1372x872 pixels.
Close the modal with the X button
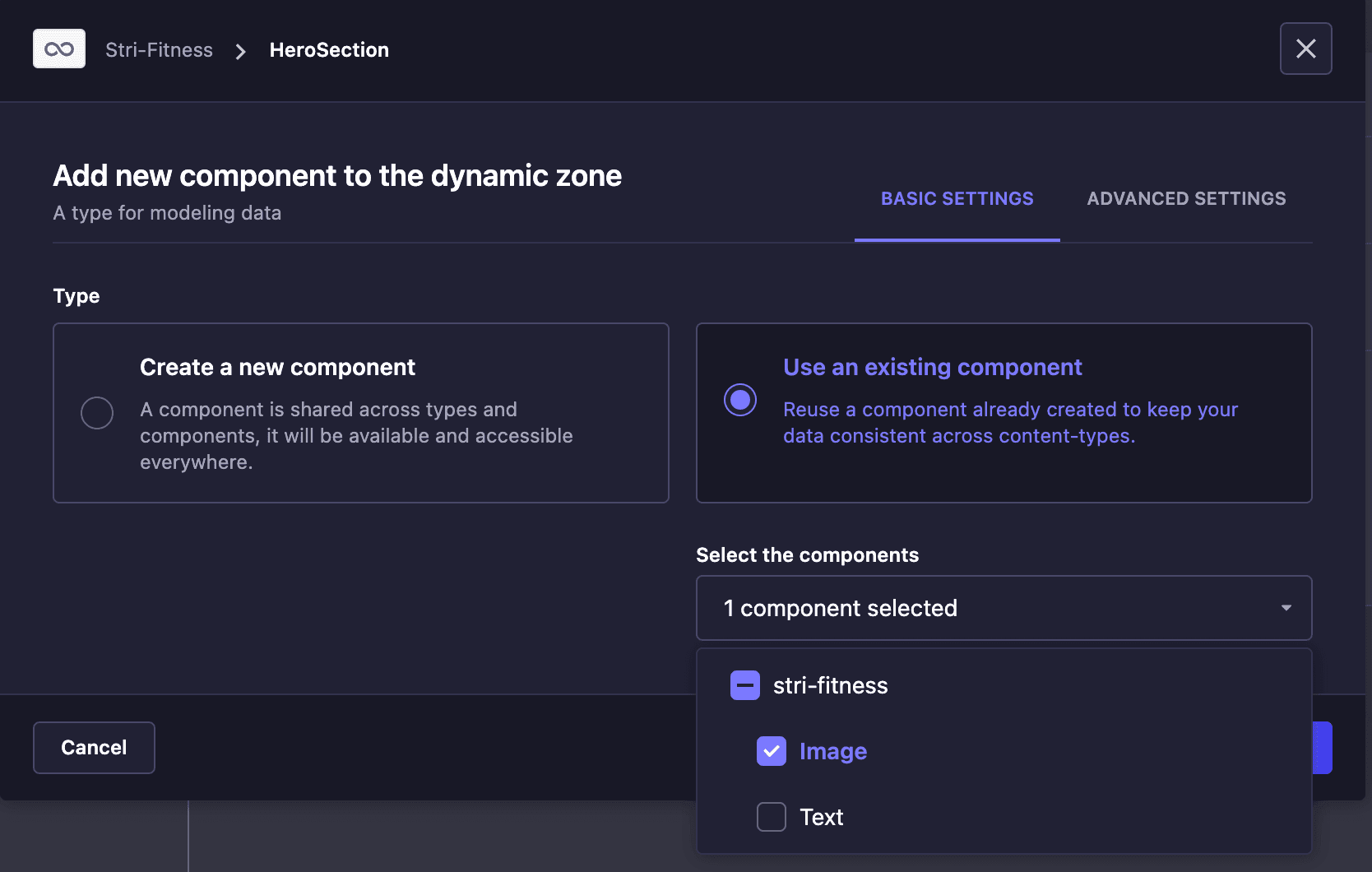pos(1305,49)
